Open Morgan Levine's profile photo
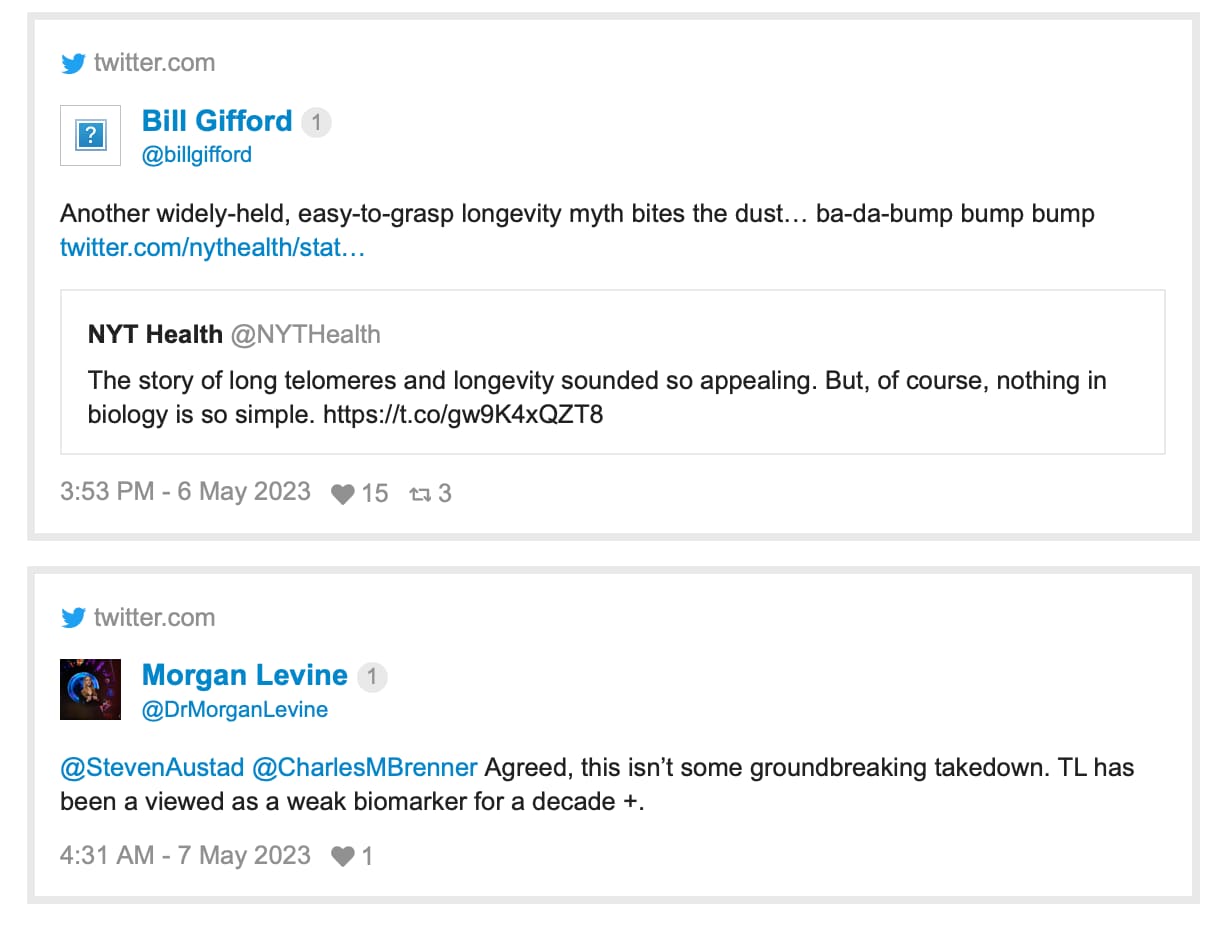Screen dimensions: 1224x944 (91, 690)
